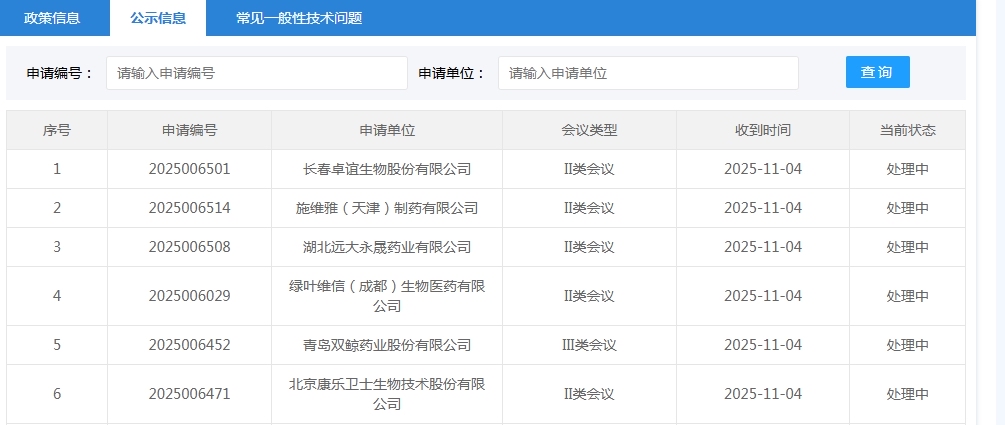Click the 申请编号 column header
Screen dimensions: 1005x425
click(x=190, y=130)
